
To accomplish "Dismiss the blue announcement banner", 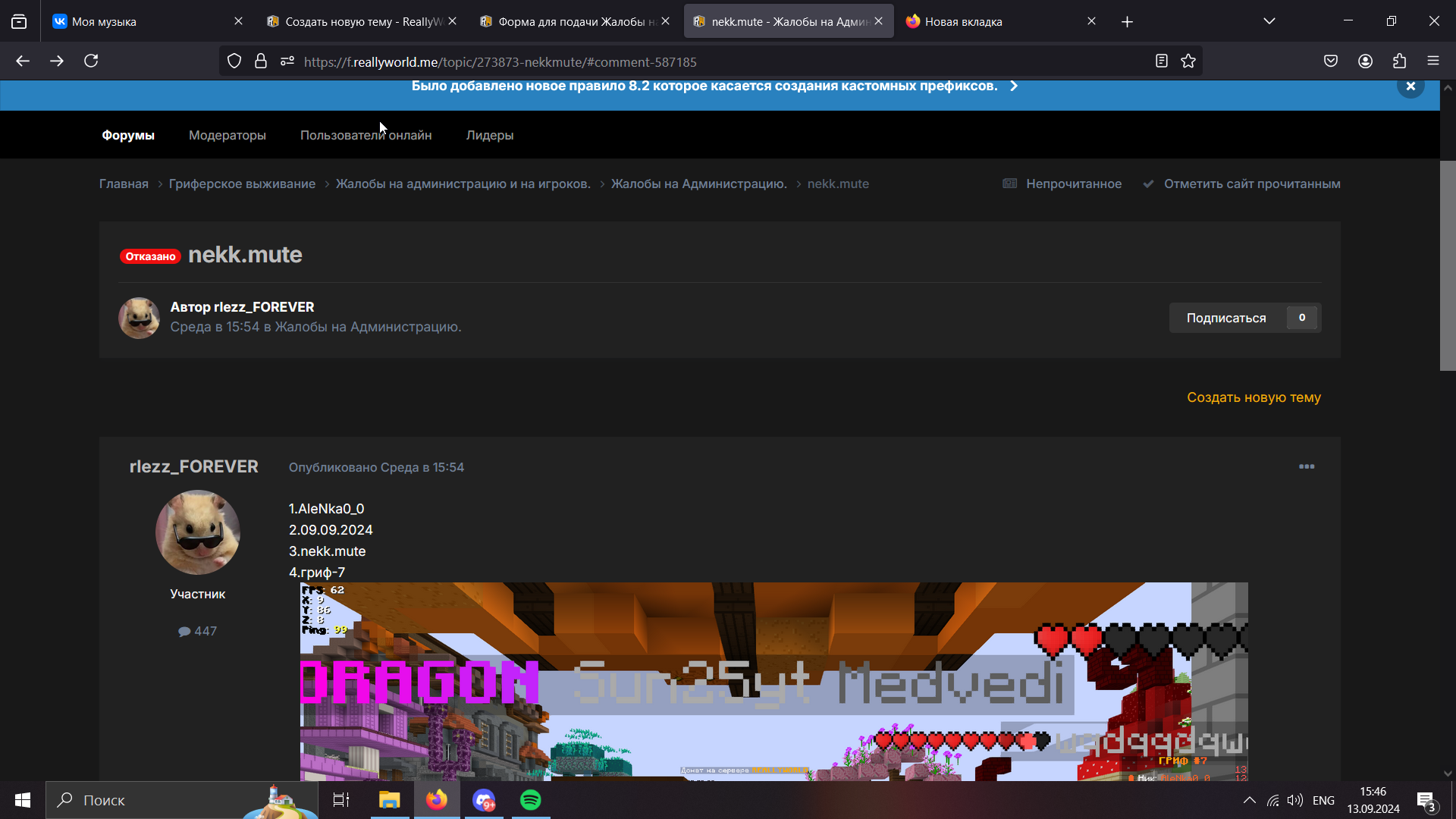I will 1410,86.
